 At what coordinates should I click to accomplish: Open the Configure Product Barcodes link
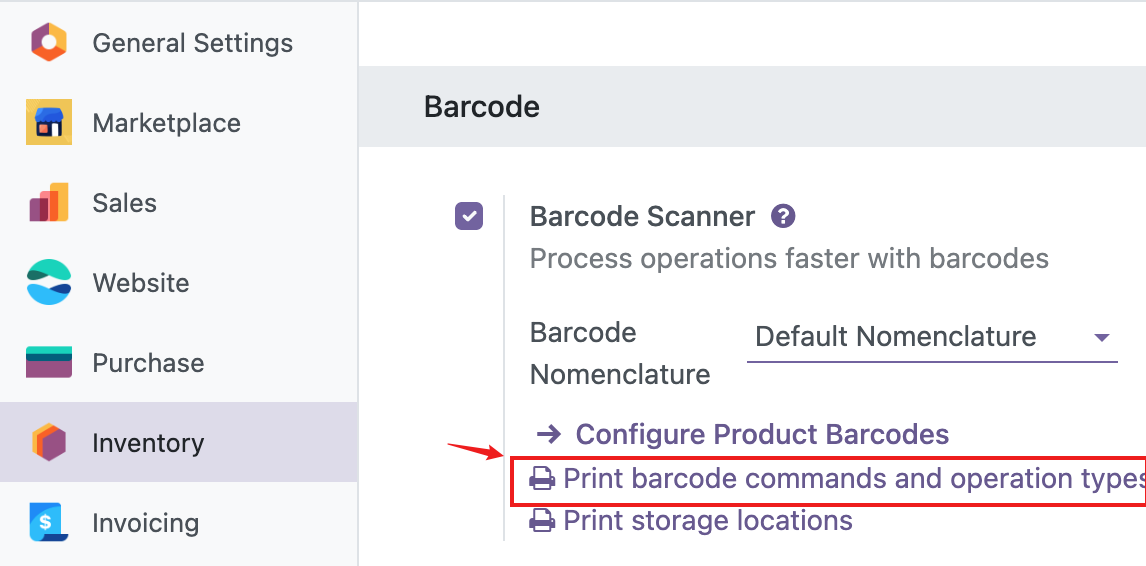762,434
